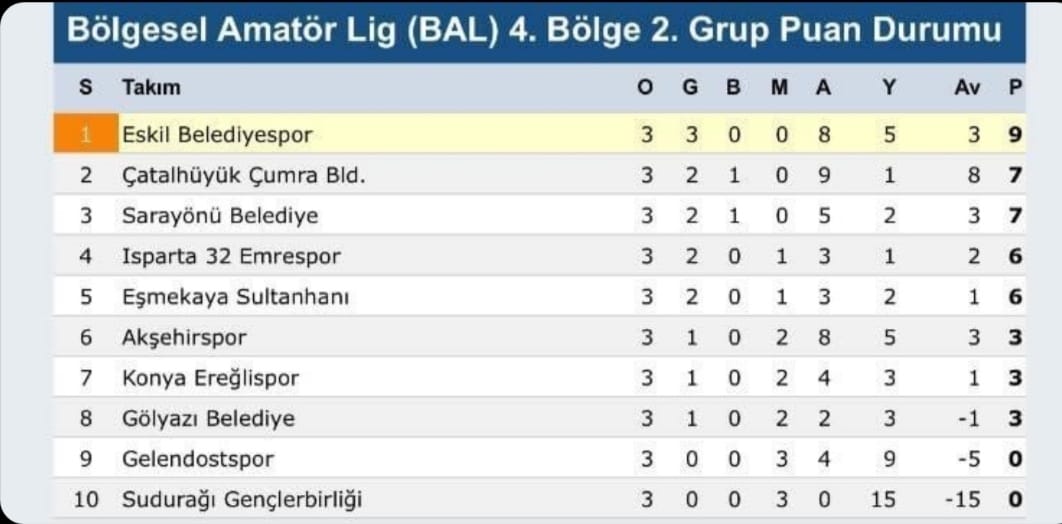Viewport: 1062px width, 524px height.
Task: Click the Av goal difference column header
Action: coord(967,87)
